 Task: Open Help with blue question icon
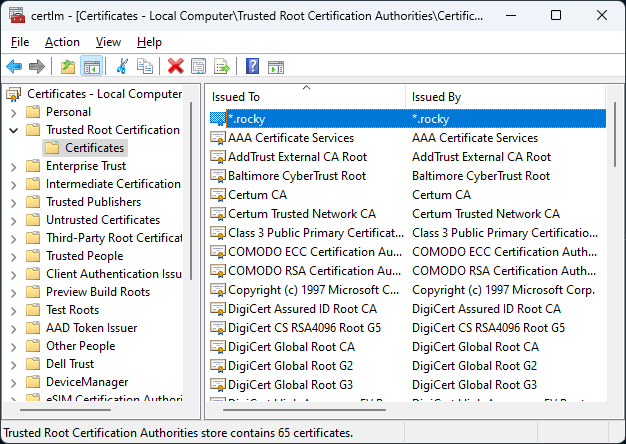coord(252,66)
